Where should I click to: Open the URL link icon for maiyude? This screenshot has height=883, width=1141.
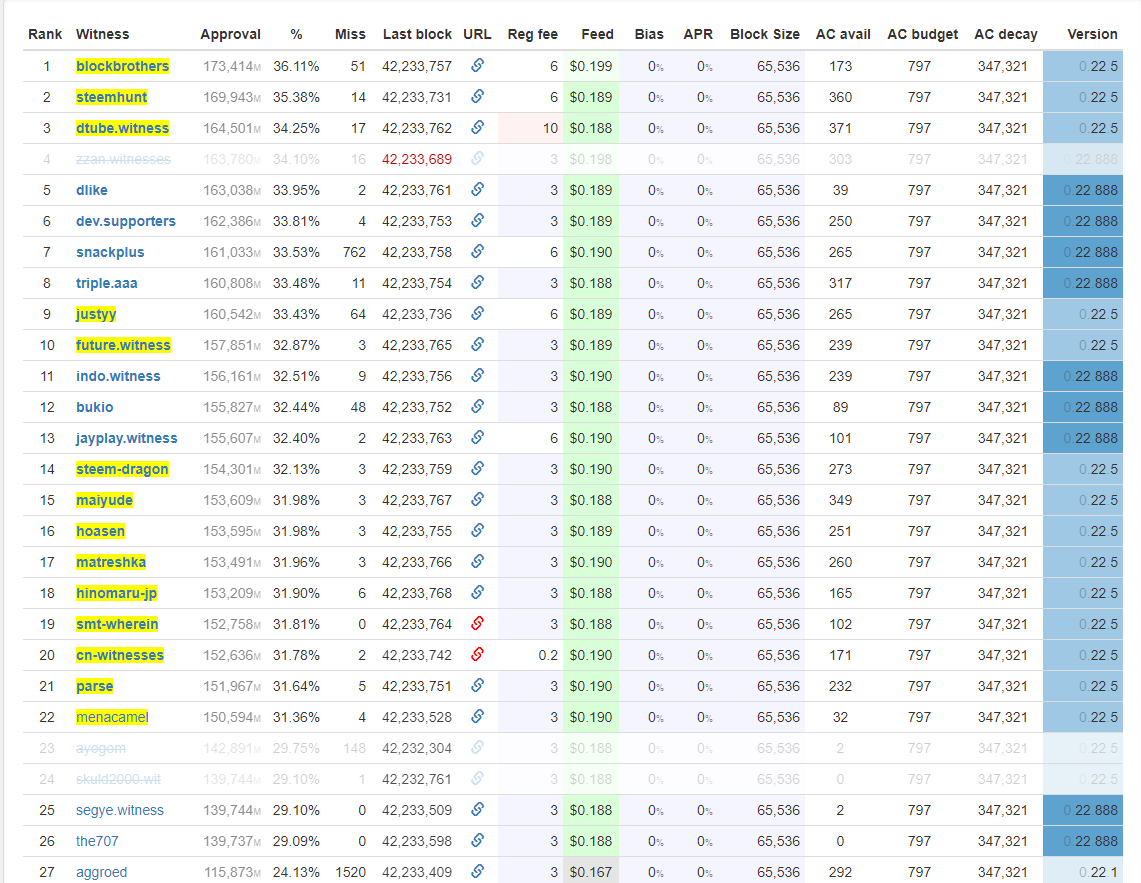click(x=477, y=499)
